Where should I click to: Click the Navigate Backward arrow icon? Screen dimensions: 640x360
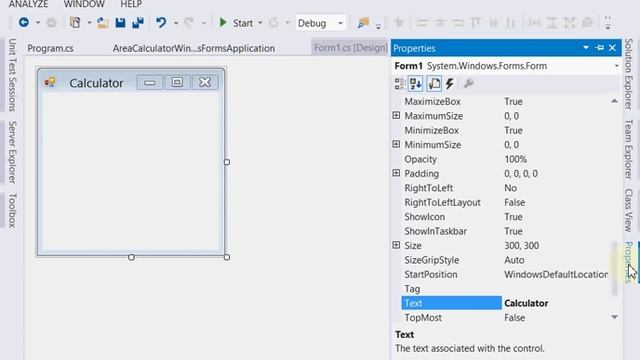[24, 22]
